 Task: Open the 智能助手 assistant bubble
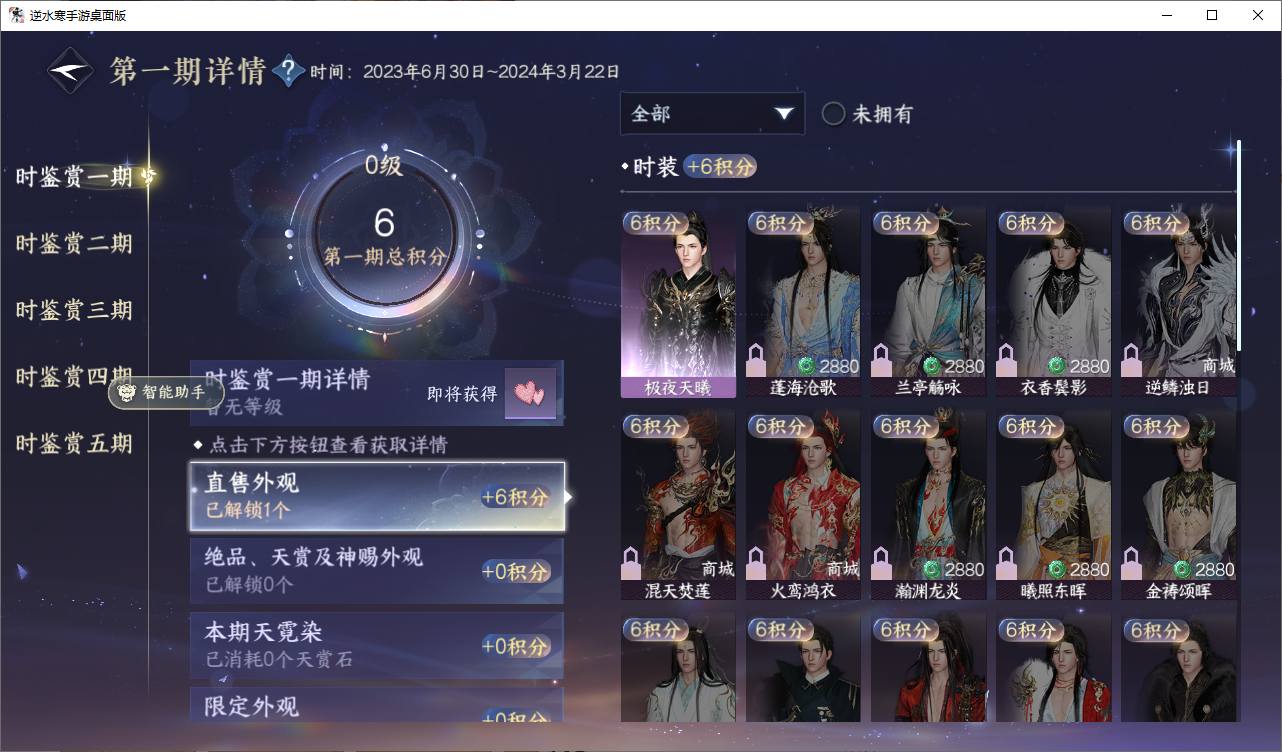coord(165,393)
